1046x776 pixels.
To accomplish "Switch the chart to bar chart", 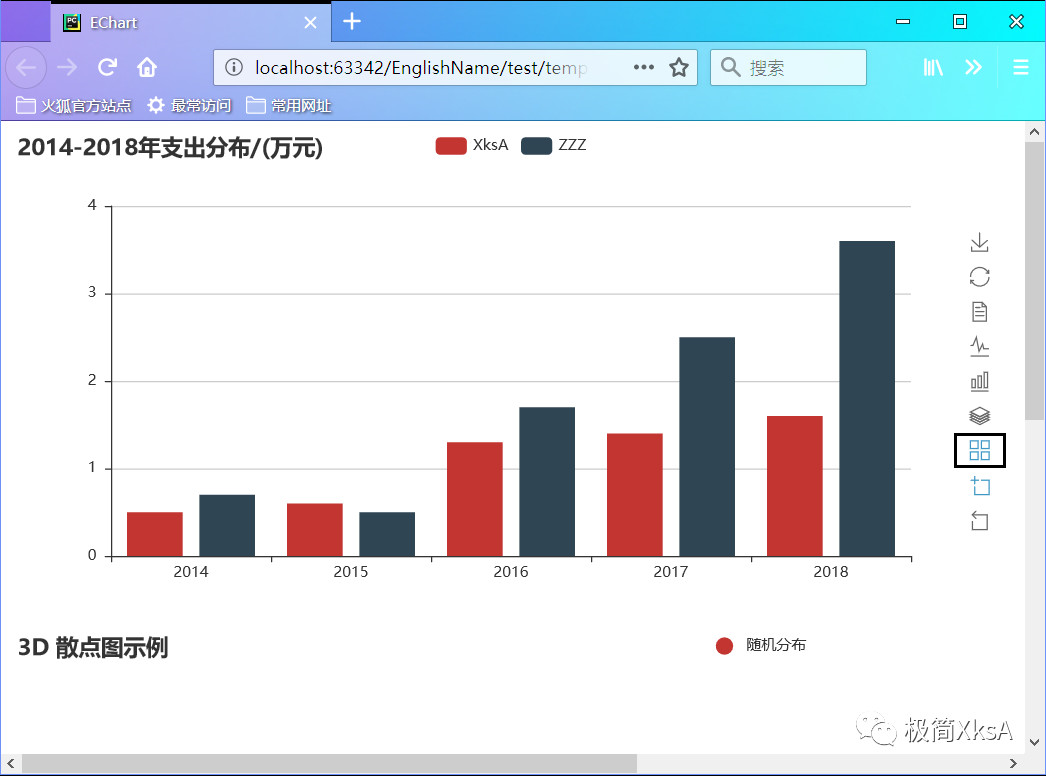I will (979, 381).
